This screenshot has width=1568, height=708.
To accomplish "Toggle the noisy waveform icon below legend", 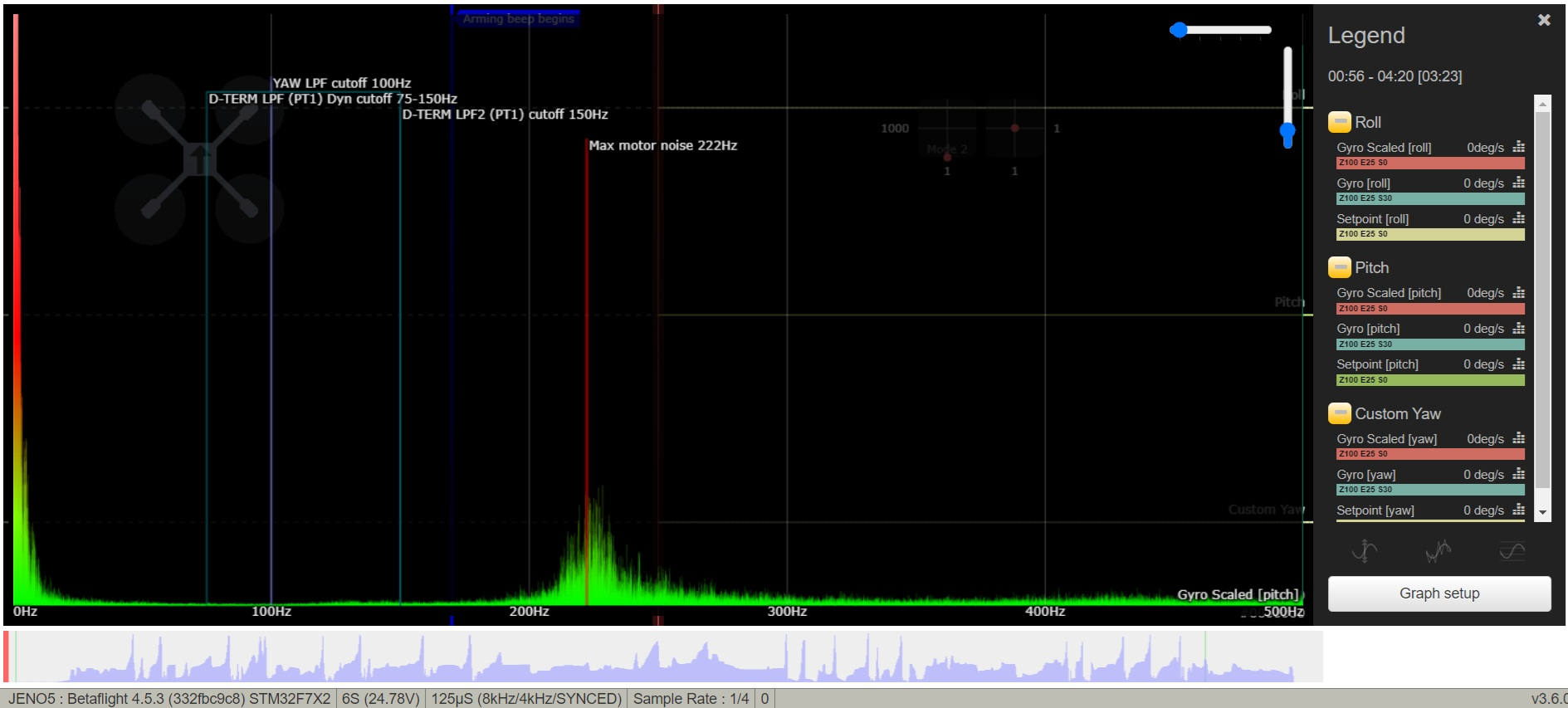I will (1438, 550).
